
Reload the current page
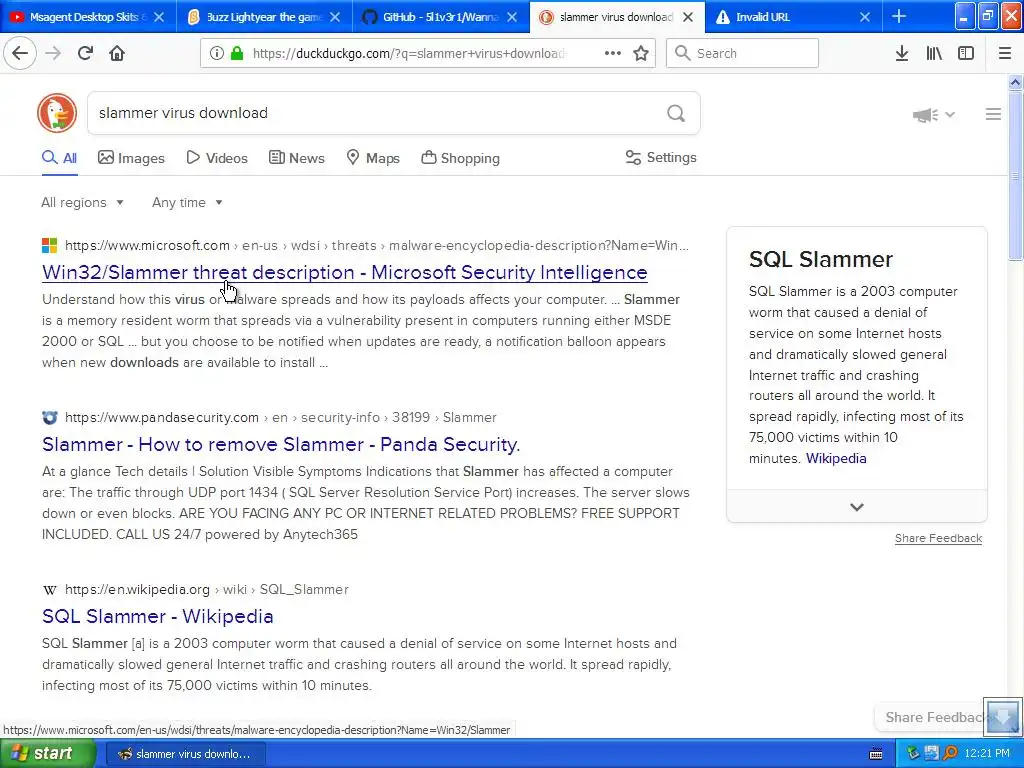(x=85, y=53)
